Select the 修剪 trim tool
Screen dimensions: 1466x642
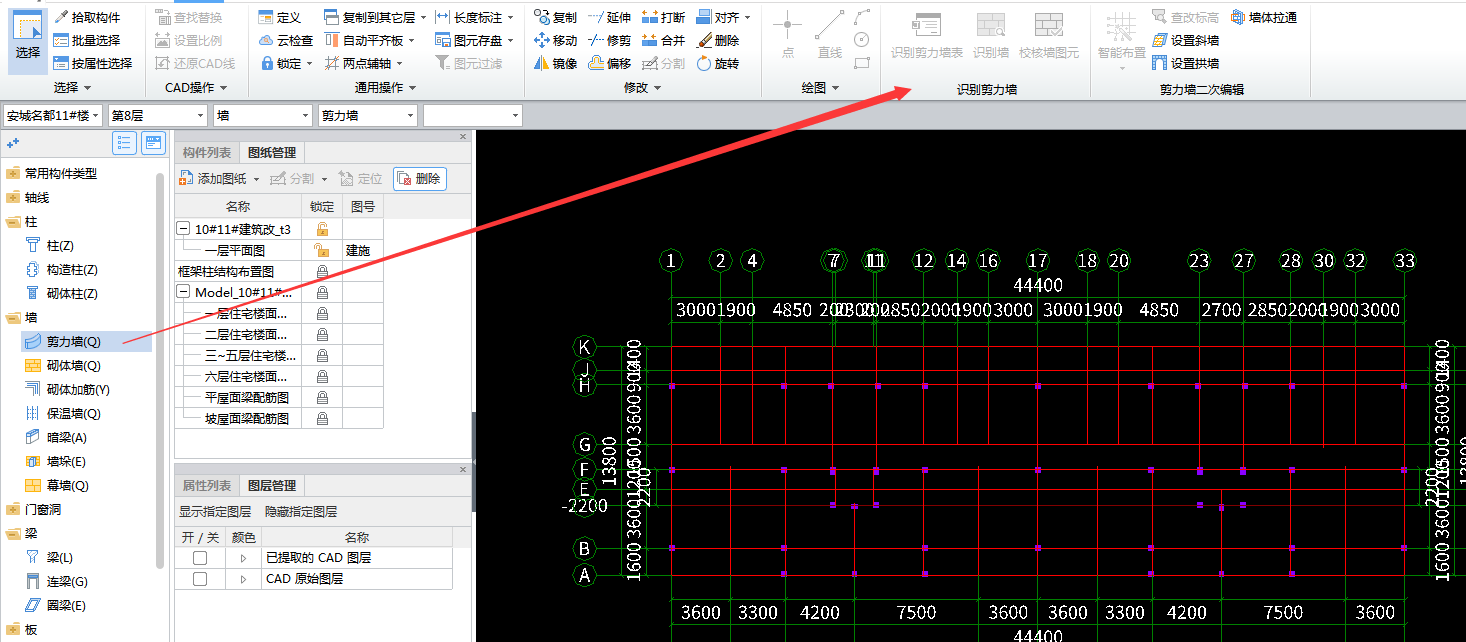coord(609,40)
